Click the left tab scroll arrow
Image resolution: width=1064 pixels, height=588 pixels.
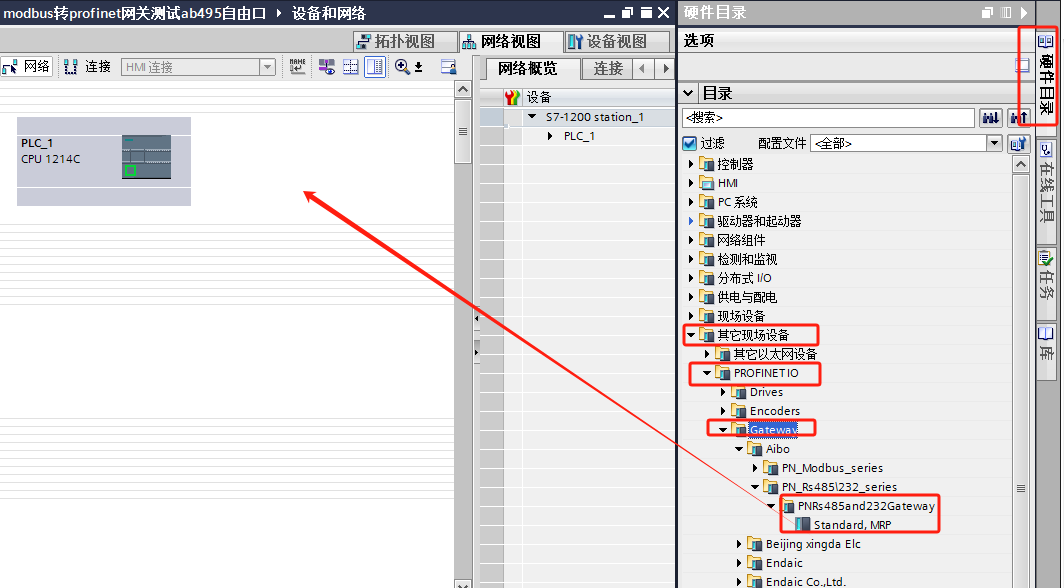tap(642, 68)
